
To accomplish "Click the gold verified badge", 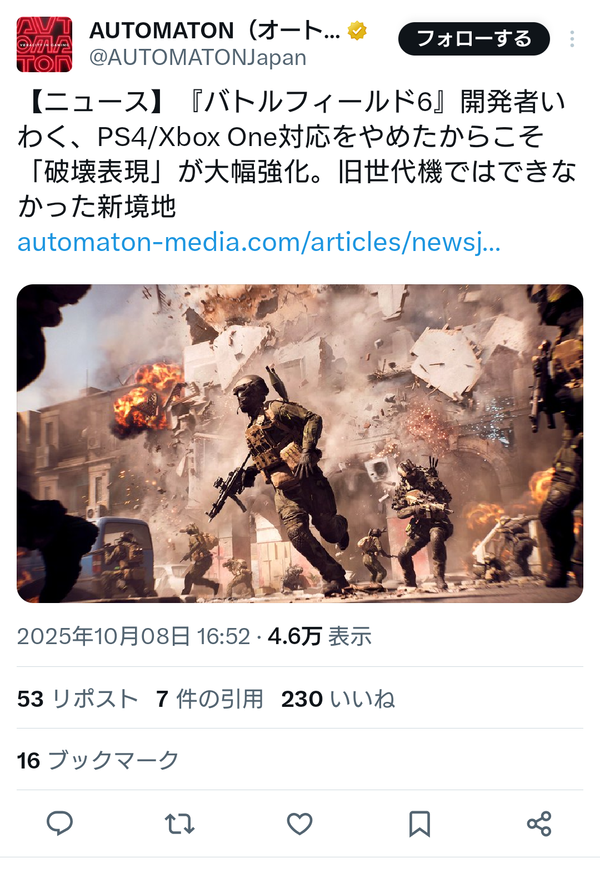I will (x=357, y=30).
